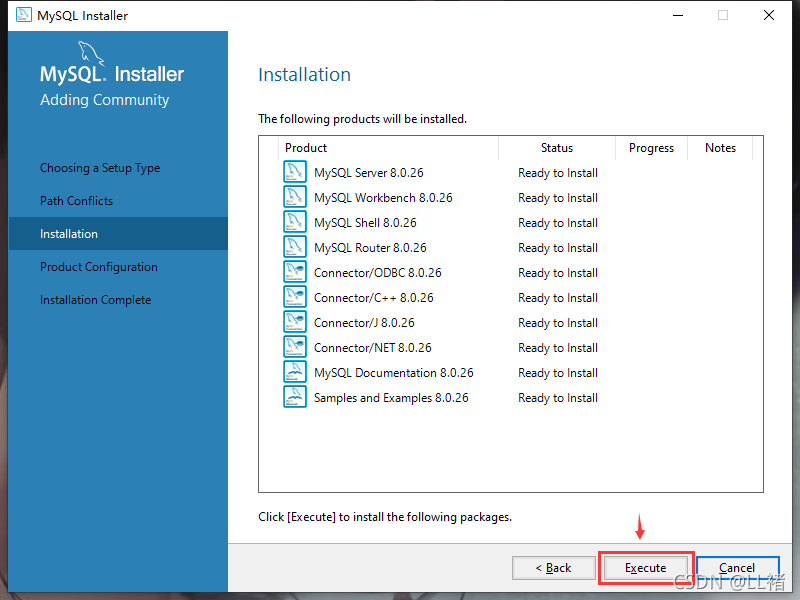Viewport: 800px width, 600px height.
Task: Go to Choosing a Setup Type step
Action: click(x=100, y=168)
